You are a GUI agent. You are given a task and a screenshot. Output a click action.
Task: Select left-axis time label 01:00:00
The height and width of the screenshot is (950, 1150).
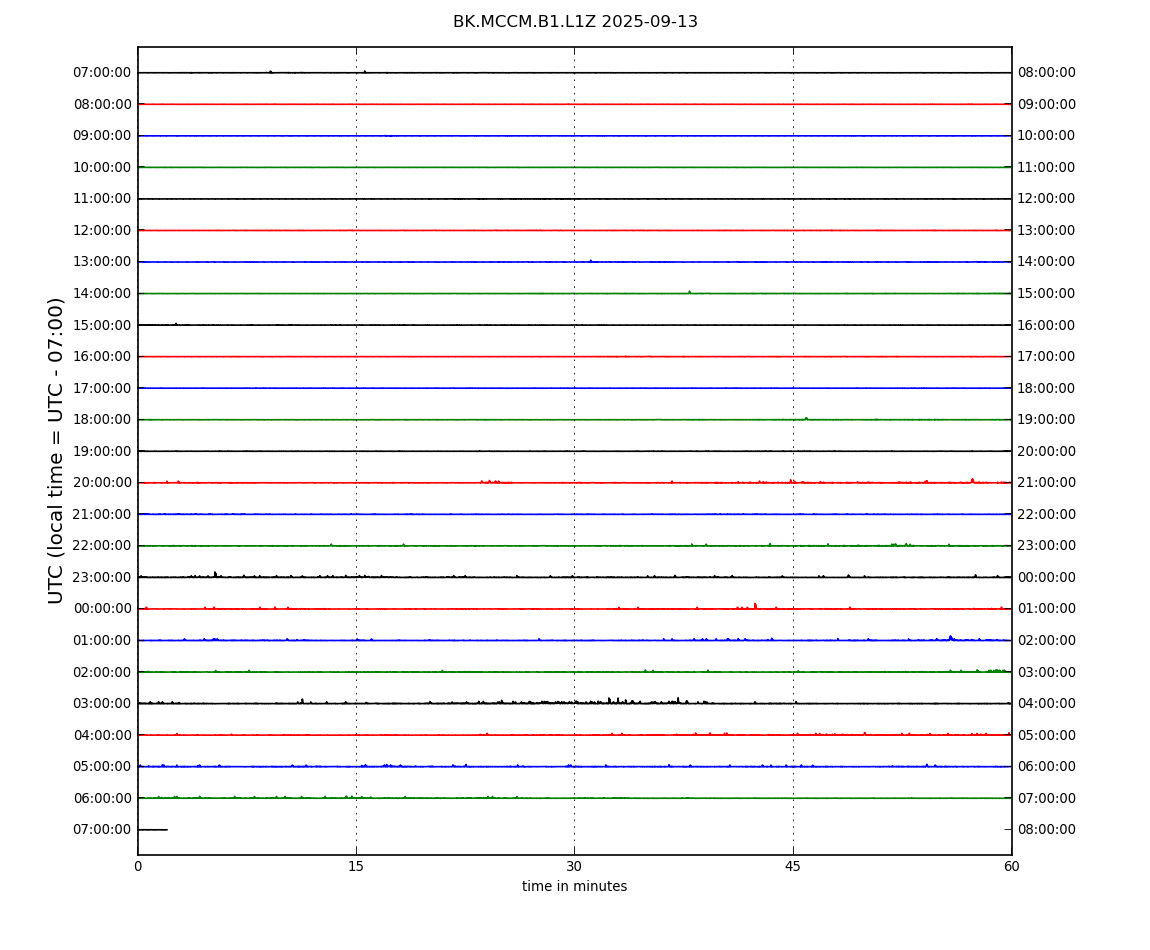[103, 640]
